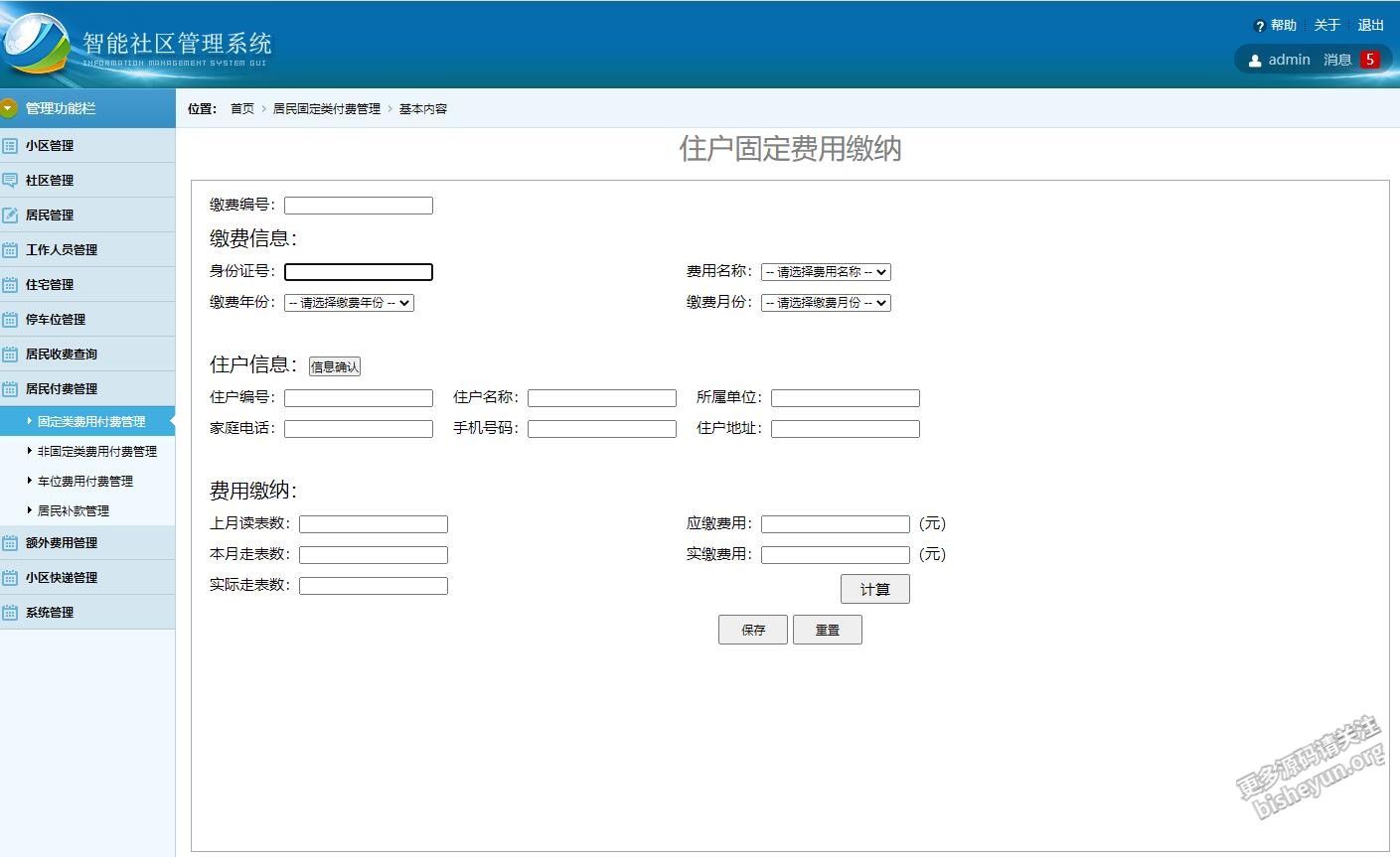The image size is (1400, 857).
Task: Click the edit icon beside 居民管理
Action: point(10,214)
